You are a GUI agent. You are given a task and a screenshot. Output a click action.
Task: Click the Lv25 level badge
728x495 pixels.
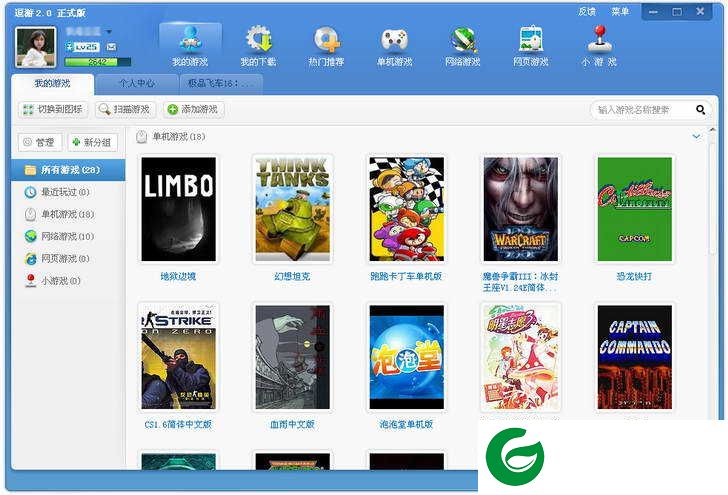[83, 47]
